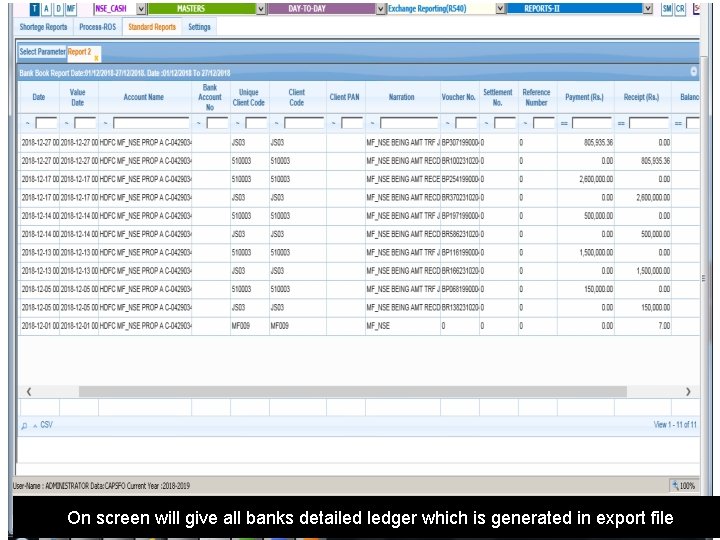Image resolution: width=720 pixels, height=540 pixels.
Task: Click the Date filter input box
Action: tap(46, 123)
